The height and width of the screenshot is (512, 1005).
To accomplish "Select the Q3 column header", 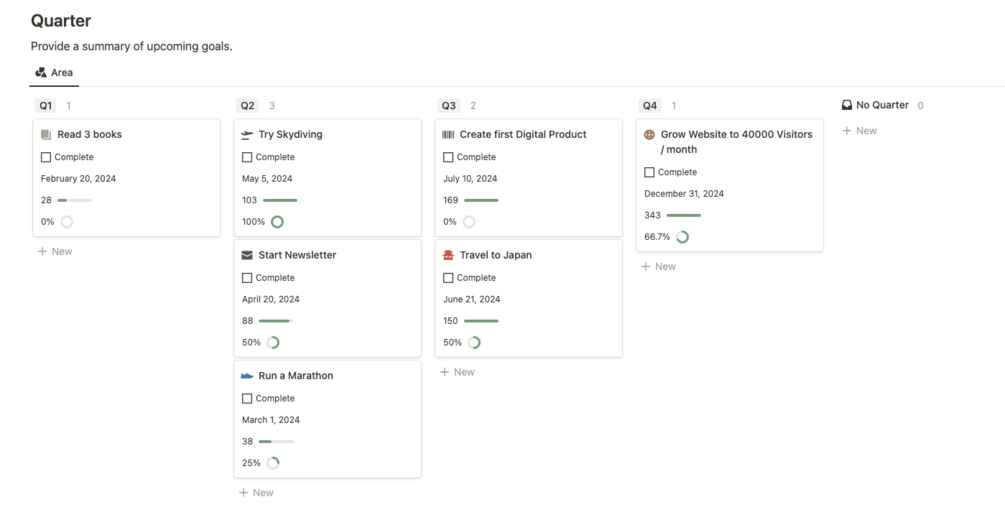I will pyautogui.click(x=448, y=106).
